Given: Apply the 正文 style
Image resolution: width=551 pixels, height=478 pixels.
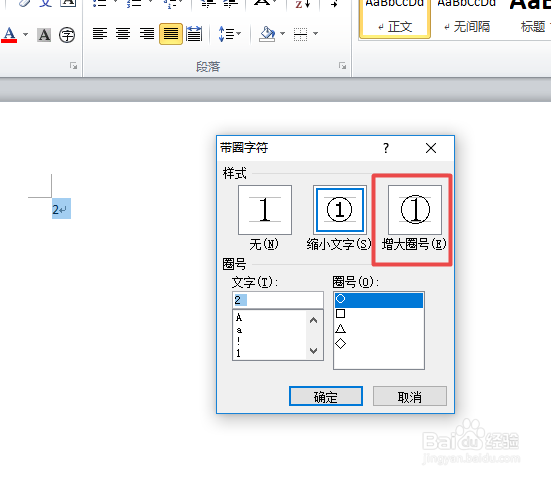Looking at the screenshot, I should pyautogui.click(x=395, y=18).
